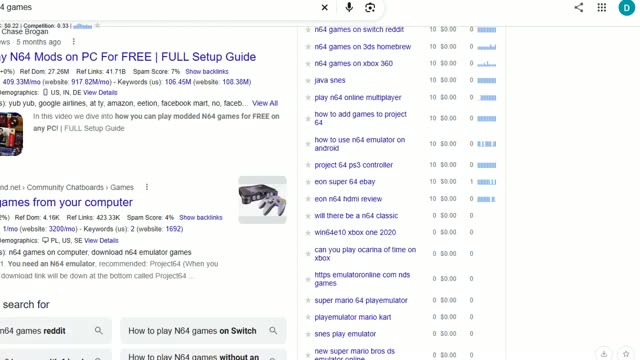Star the 'java snes' keyword
Screen dimensions: 640x360
308,80
